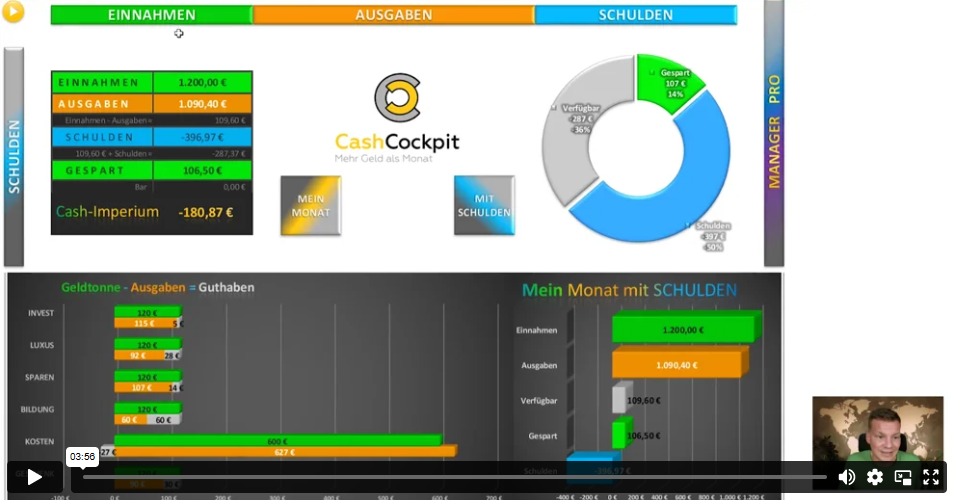
Task: Select the EINNAHMEN value 1.200,00 €
Action: tap(202, 82)
